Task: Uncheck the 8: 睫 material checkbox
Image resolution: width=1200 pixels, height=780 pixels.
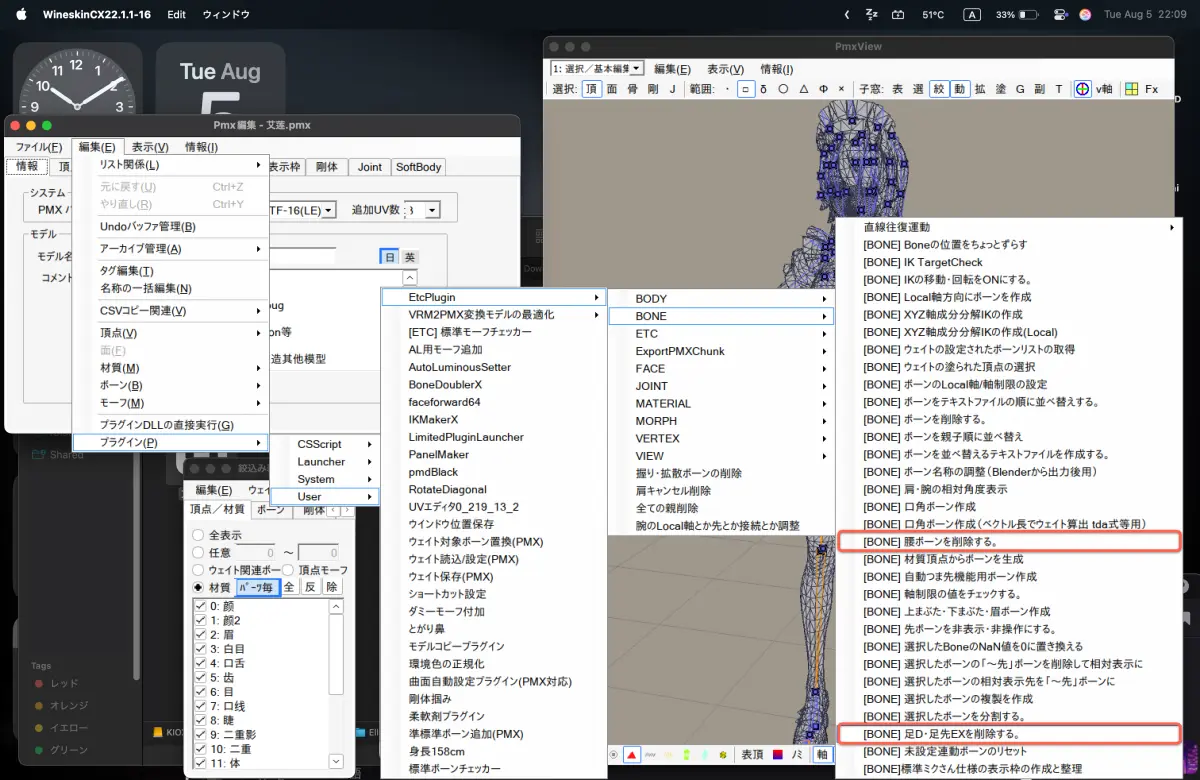Action: 201,719
